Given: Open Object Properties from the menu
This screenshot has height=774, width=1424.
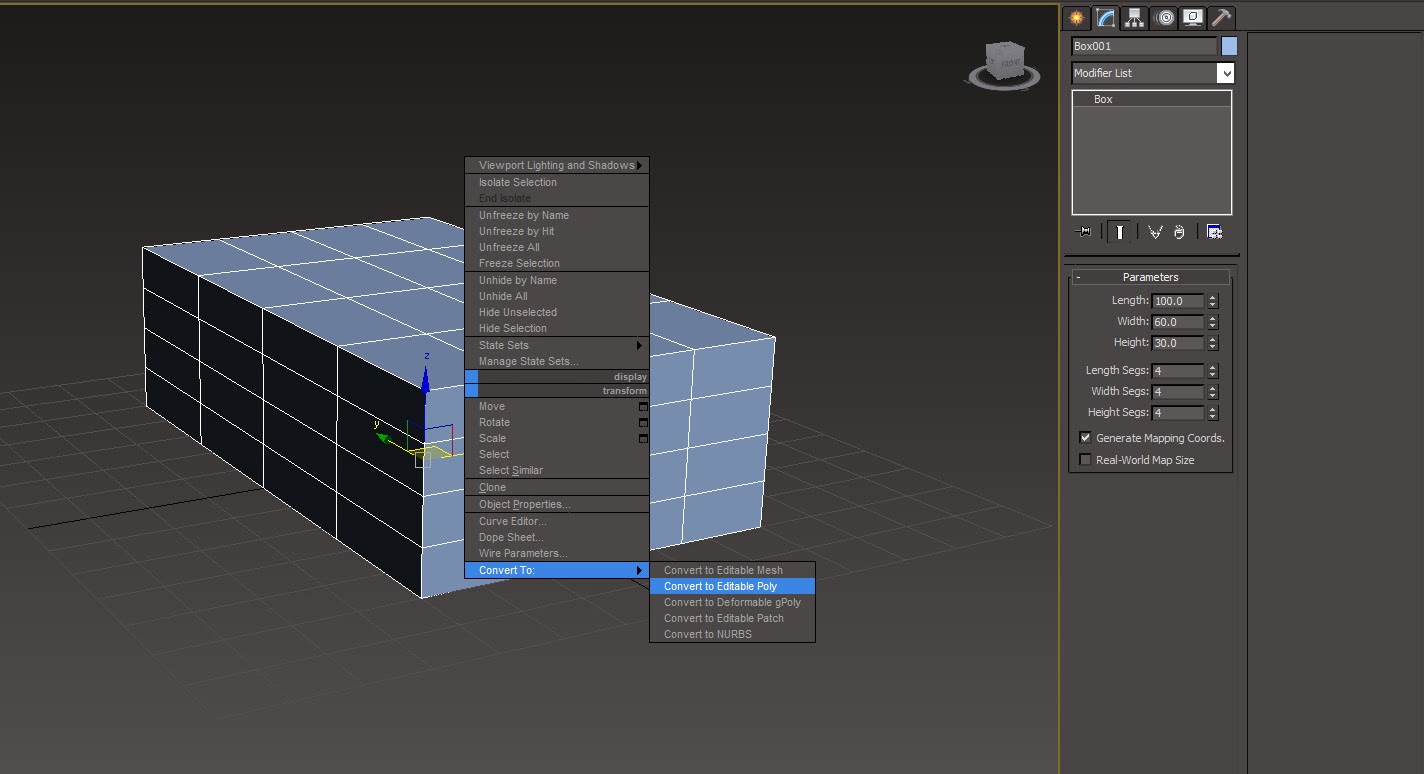Looking at the screenshot, I should (527, 504).
